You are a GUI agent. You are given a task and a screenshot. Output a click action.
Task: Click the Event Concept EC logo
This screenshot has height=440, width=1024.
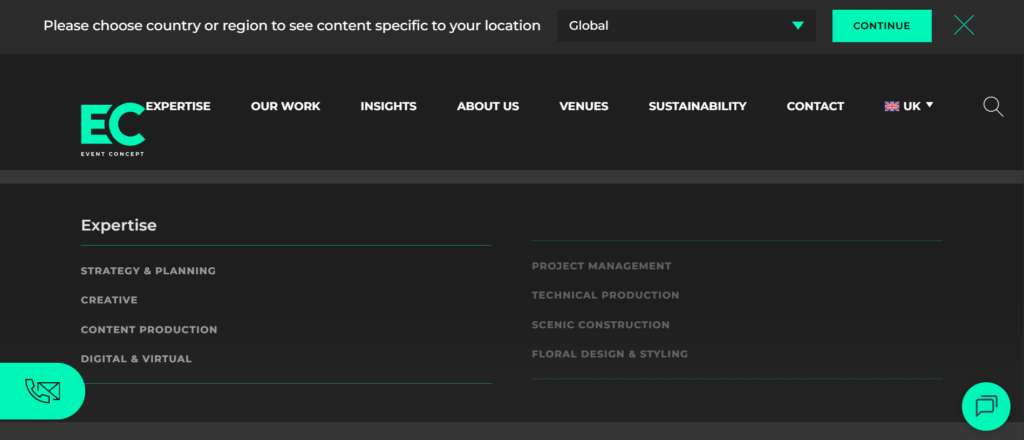pyautogui.click(x=112, y=130)
